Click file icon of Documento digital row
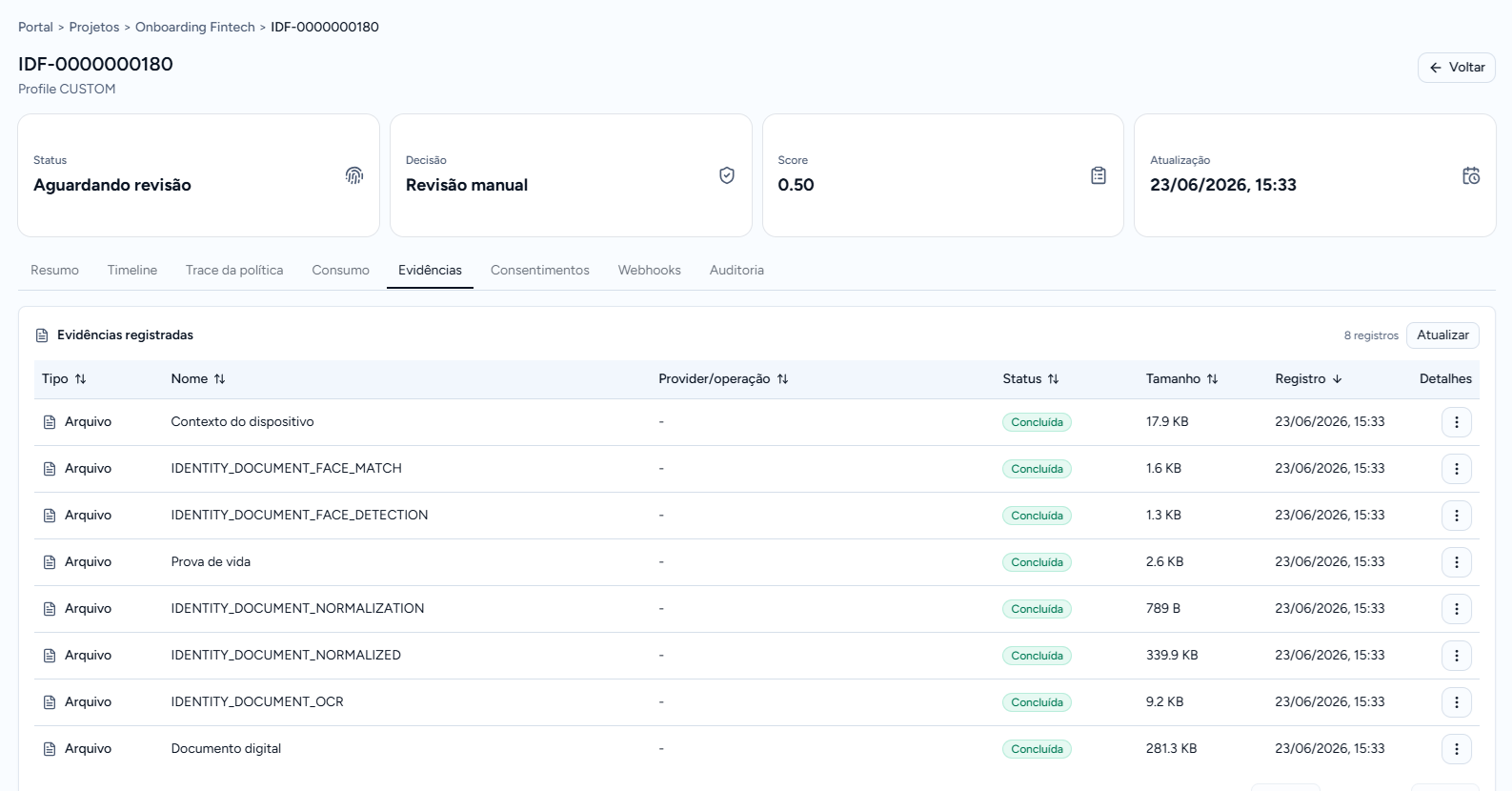This screenshot has width=1512, height=791. pos(50,749)
